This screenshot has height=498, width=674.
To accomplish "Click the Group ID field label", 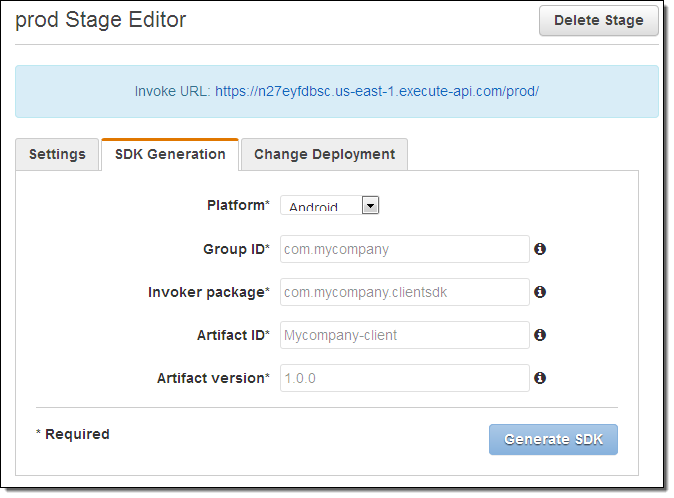I will tap(235, 249).
